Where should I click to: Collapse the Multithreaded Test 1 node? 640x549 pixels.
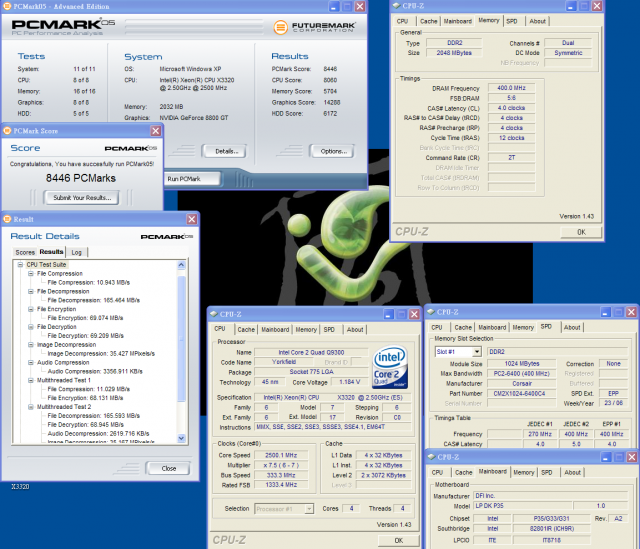click(x=31, y=380)
